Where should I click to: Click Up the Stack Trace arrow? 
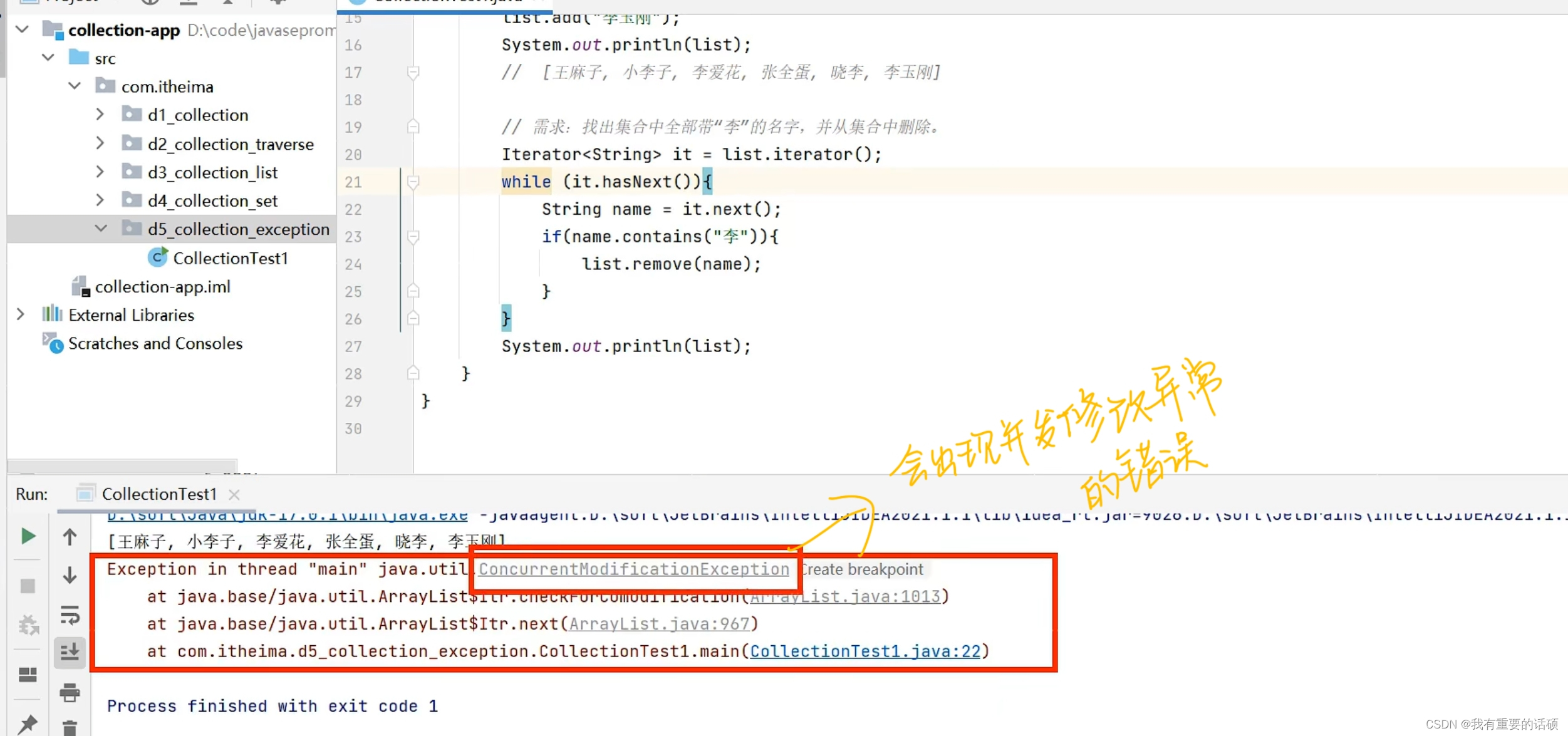point(70,537)
